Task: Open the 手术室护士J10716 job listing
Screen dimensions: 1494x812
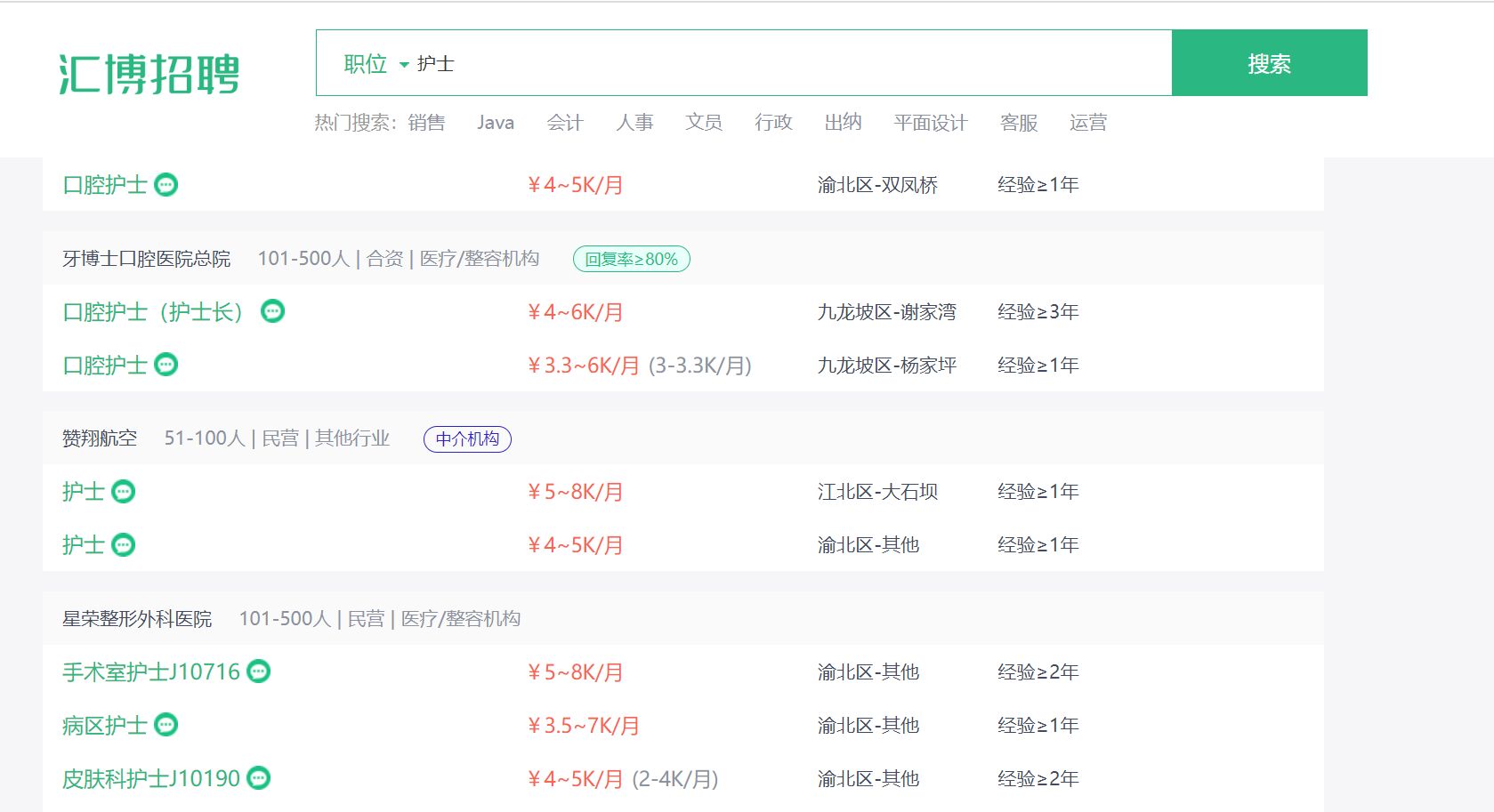Action: [x=151, y=672]
